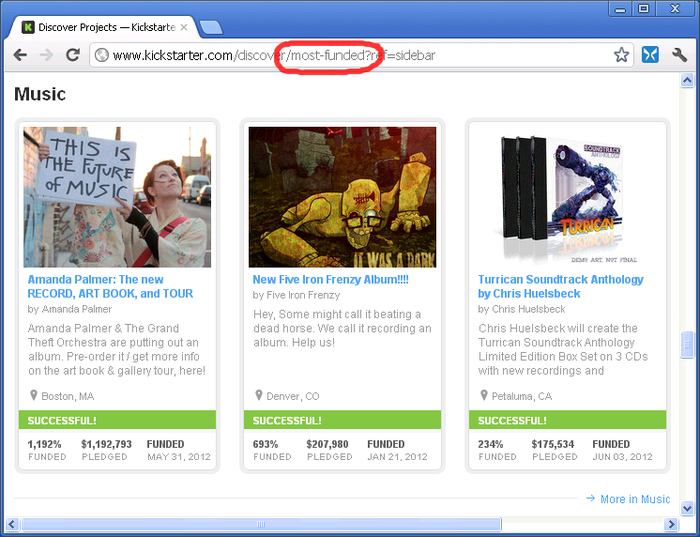Click SUCCESSFUL! banner on Five Iron Frenzy card

click(342, 420)
